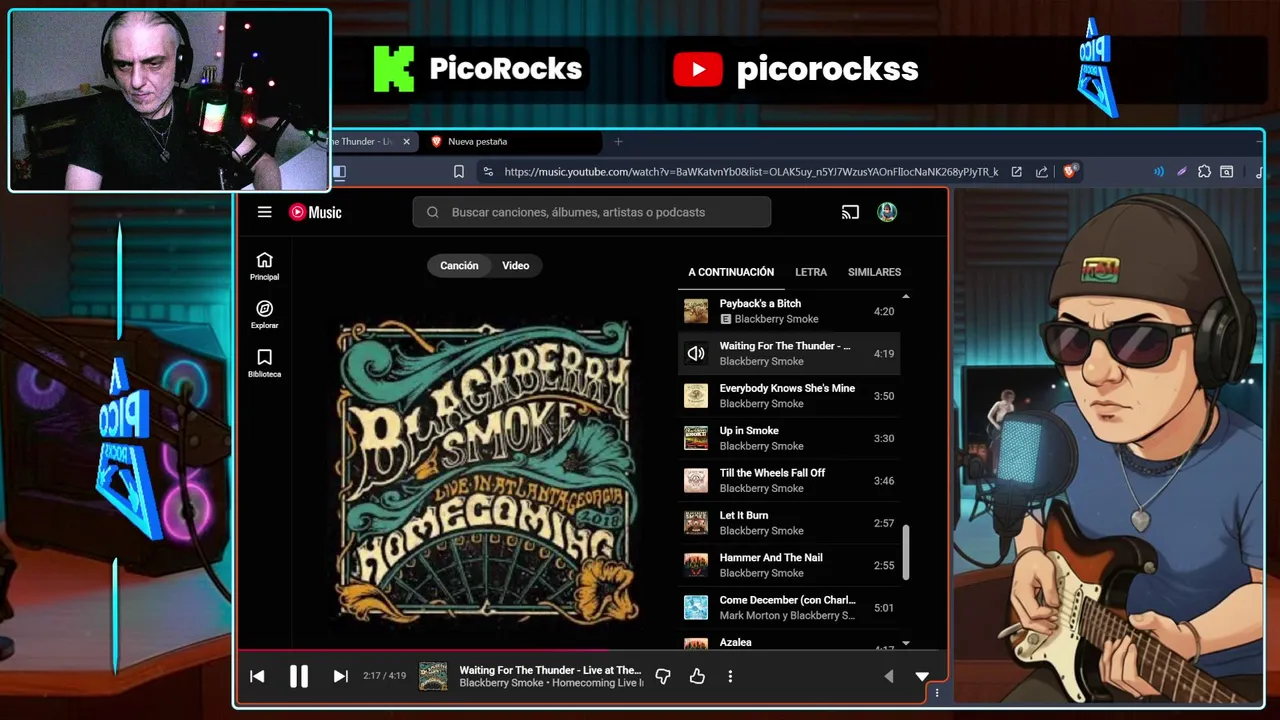Skip to previous track
The height and width of the screenshot is (720, 1280).
pyautogui.click(x=257, y=676)
